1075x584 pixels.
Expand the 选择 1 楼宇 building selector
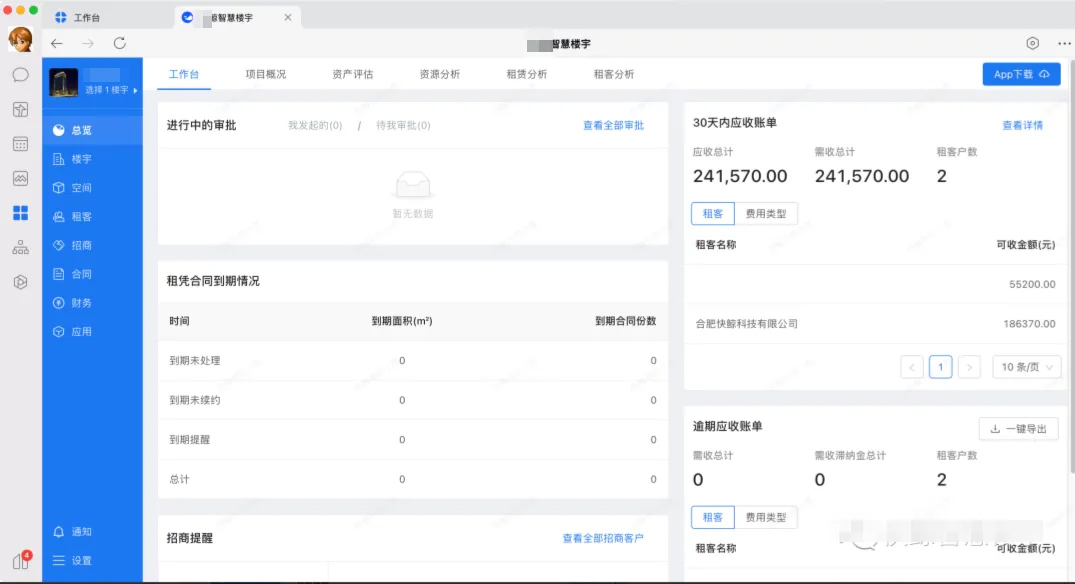(111, 90)
